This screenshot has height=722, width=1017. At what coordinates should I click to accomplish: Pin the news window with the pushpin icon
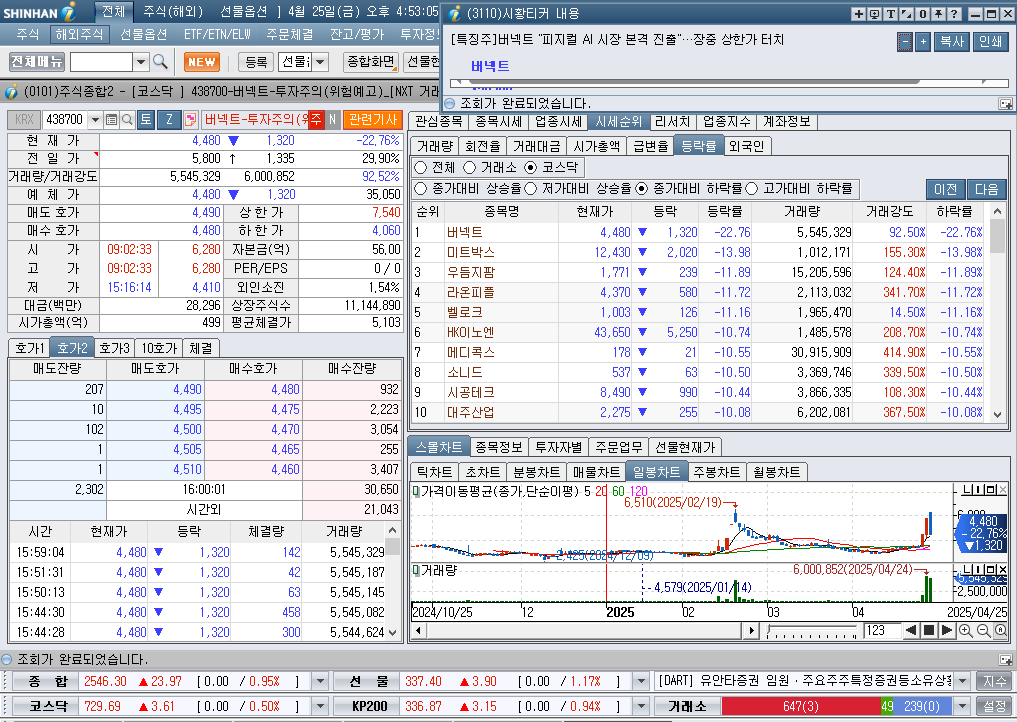pyautogui.click(x=938, y=14)
